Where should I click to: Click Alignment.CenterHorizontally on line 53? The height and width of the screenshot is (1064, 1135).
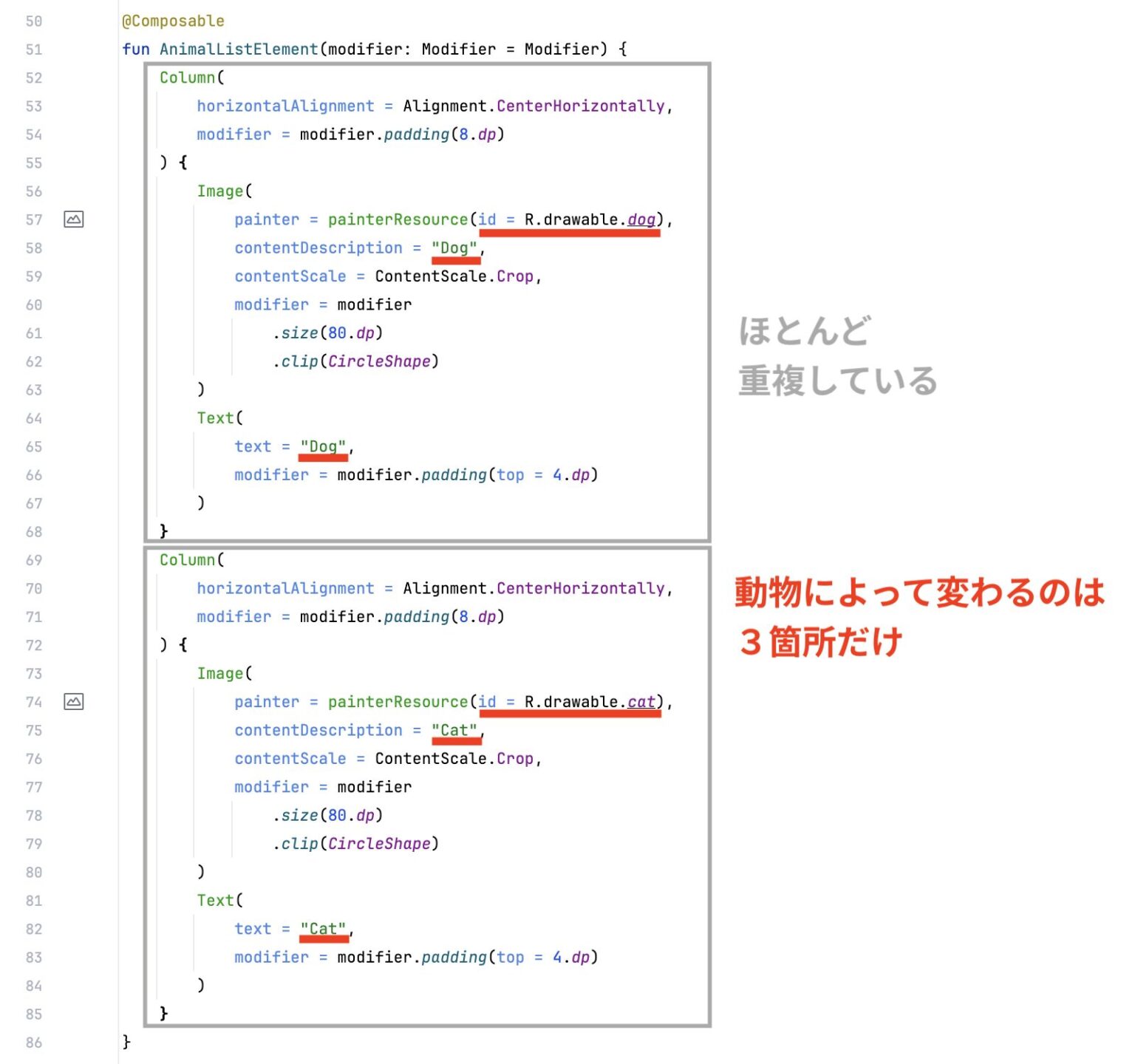pyautogui.click(x=534, y=106)
